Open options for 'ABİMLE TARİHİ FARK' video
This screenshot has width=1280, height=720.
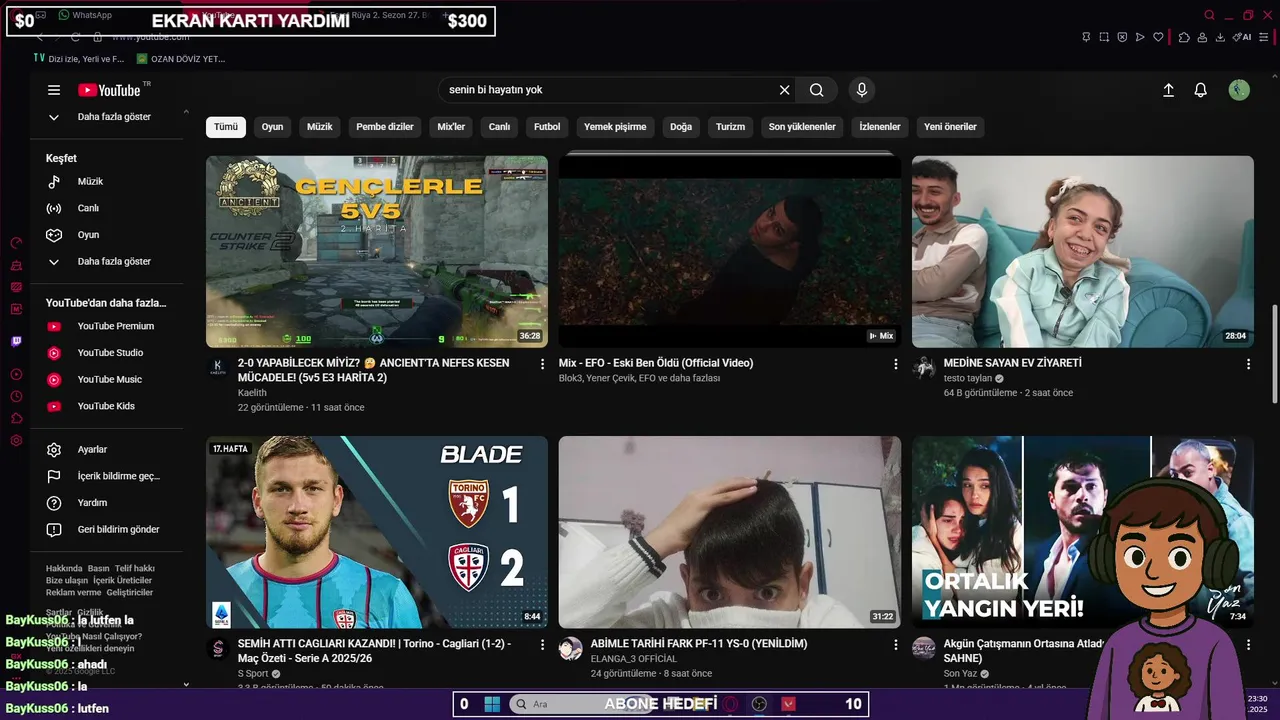point(896,645)
